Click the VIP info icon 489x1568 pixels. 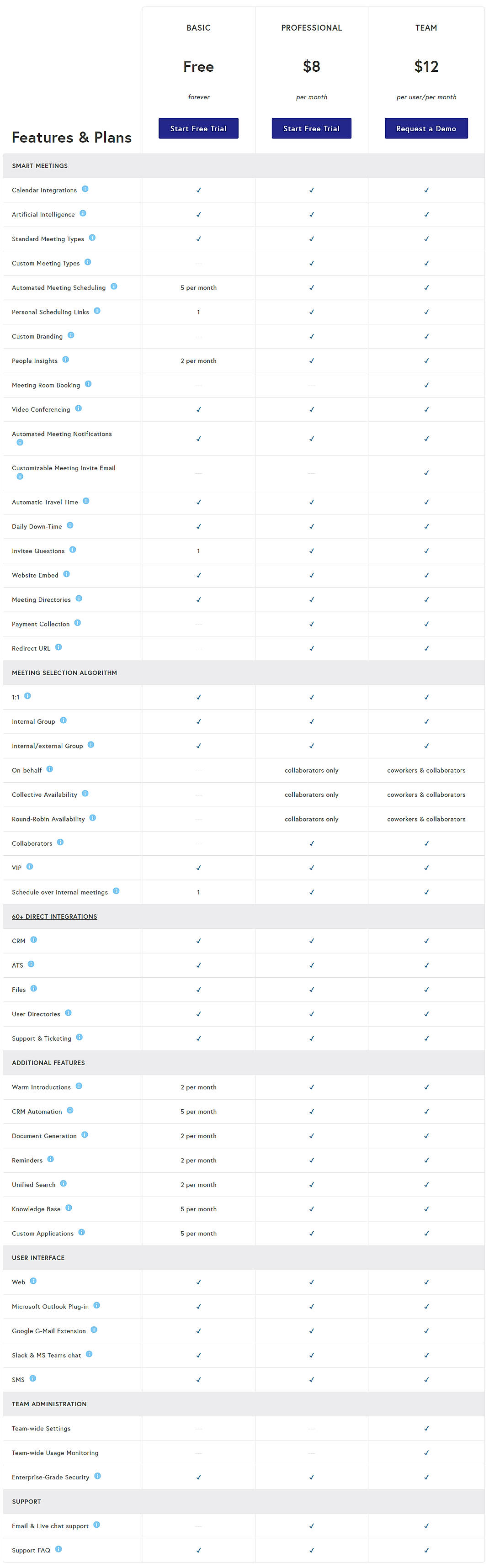(x=30, y=866)
